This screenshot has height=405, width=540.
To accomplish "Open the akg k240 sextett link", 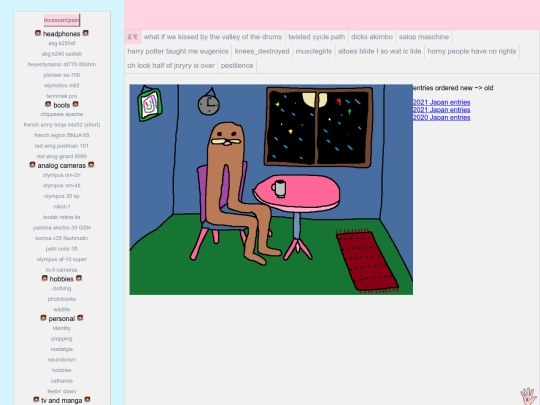I will (x=62, y=54).
